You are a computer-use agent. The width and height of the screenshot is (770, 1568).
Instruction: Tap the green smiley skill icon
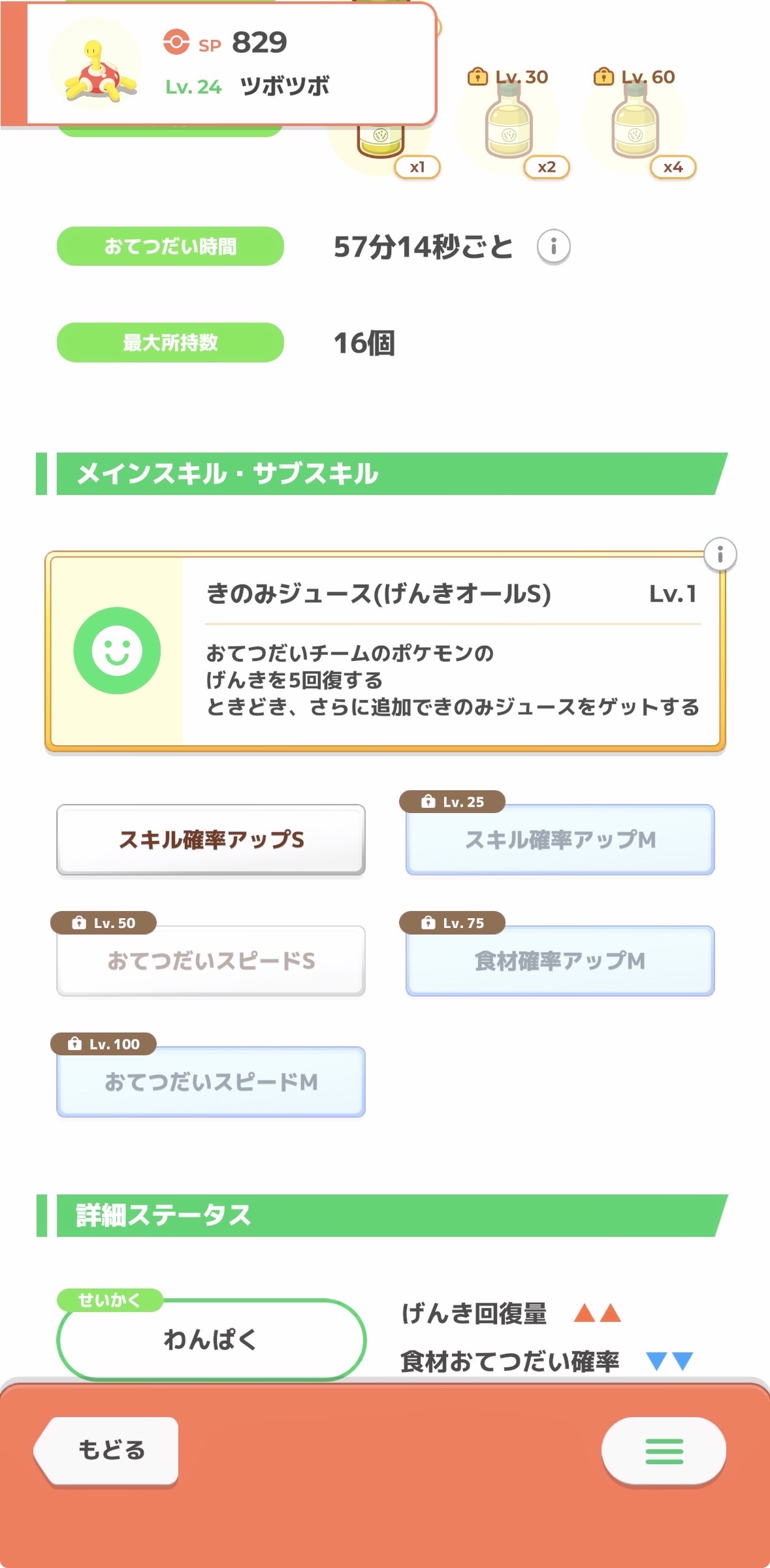coord(117,650)
